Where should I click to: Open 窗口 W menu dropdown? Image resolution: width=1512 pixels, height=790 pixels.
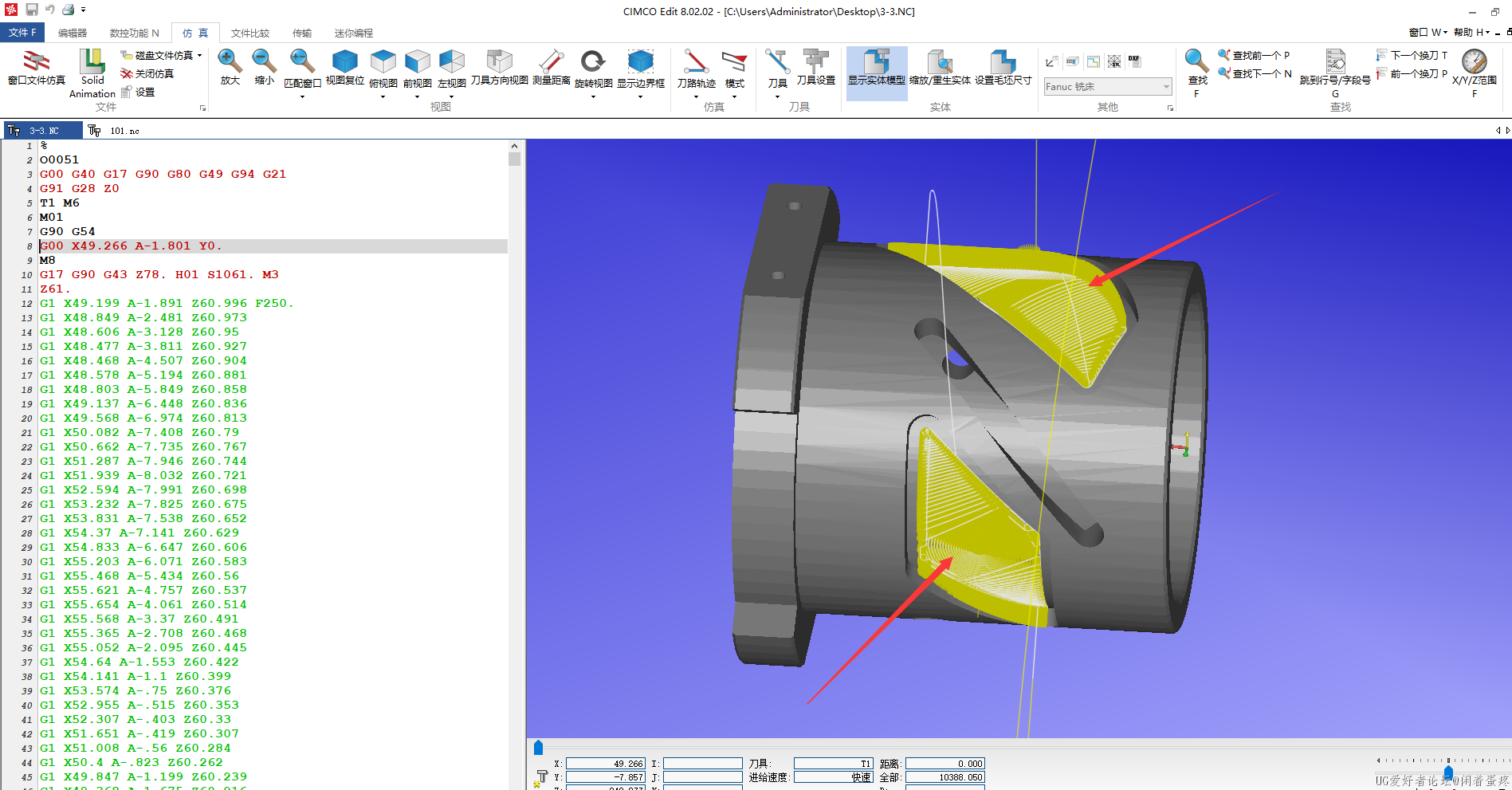tap(1428, 32)
